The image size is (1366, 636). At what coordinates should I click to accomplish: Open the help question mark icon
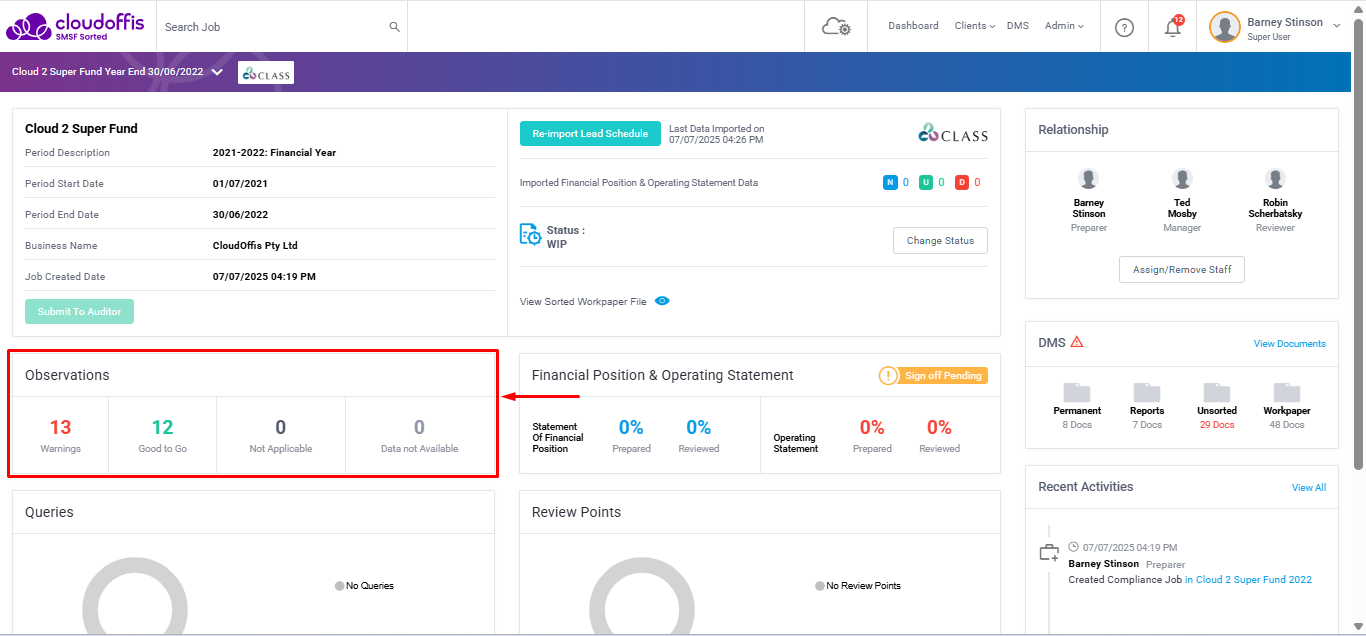(1124, 28)
